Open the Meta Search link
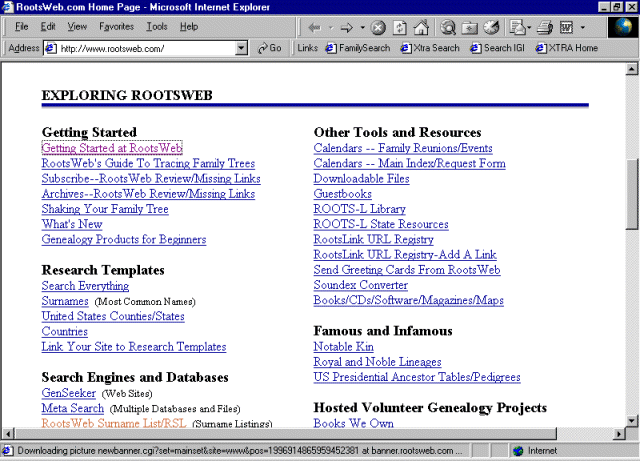 [x=73, y=408]
